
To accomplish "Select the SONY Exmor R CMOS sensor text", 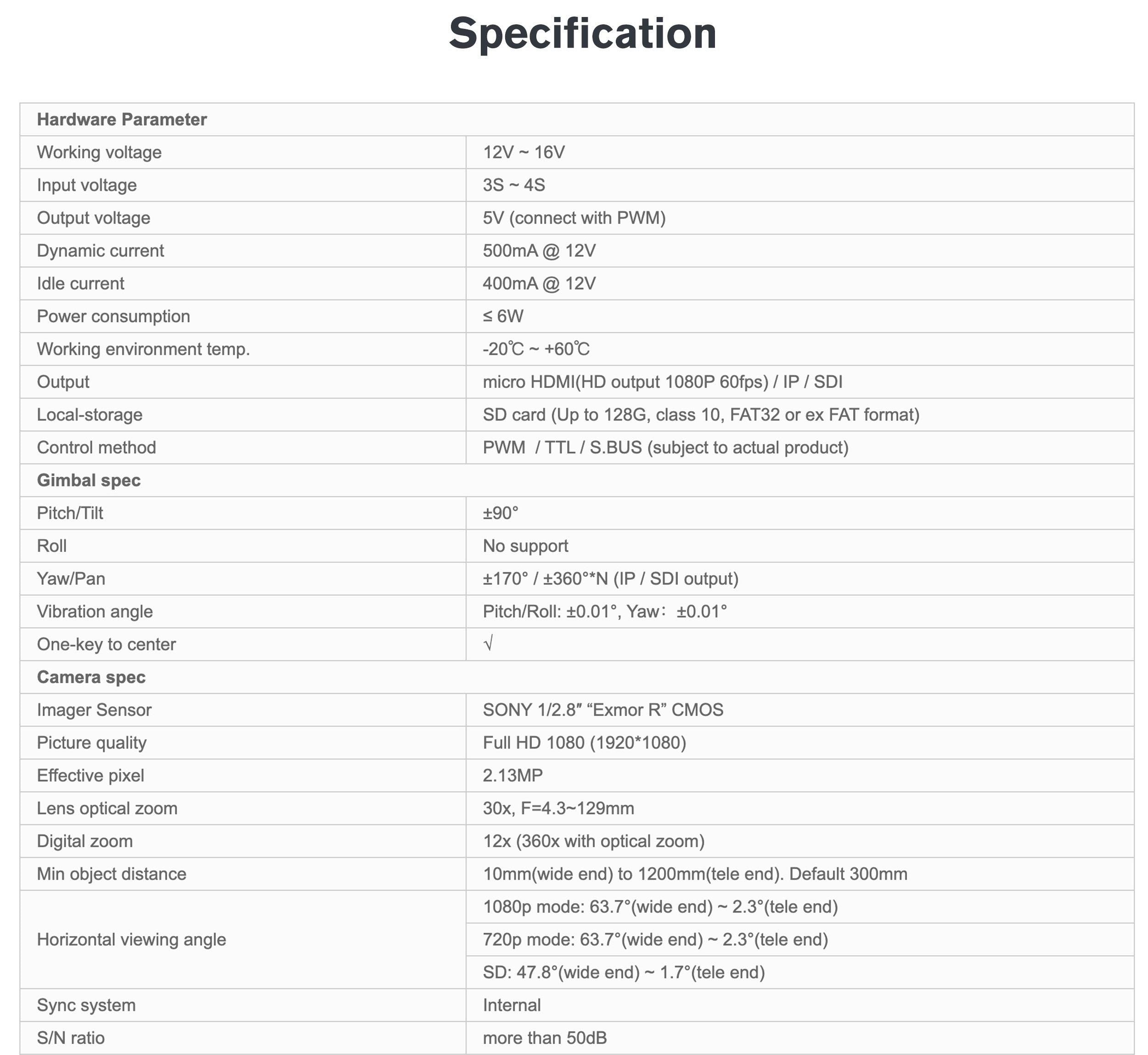I will [x=602, y=710].
